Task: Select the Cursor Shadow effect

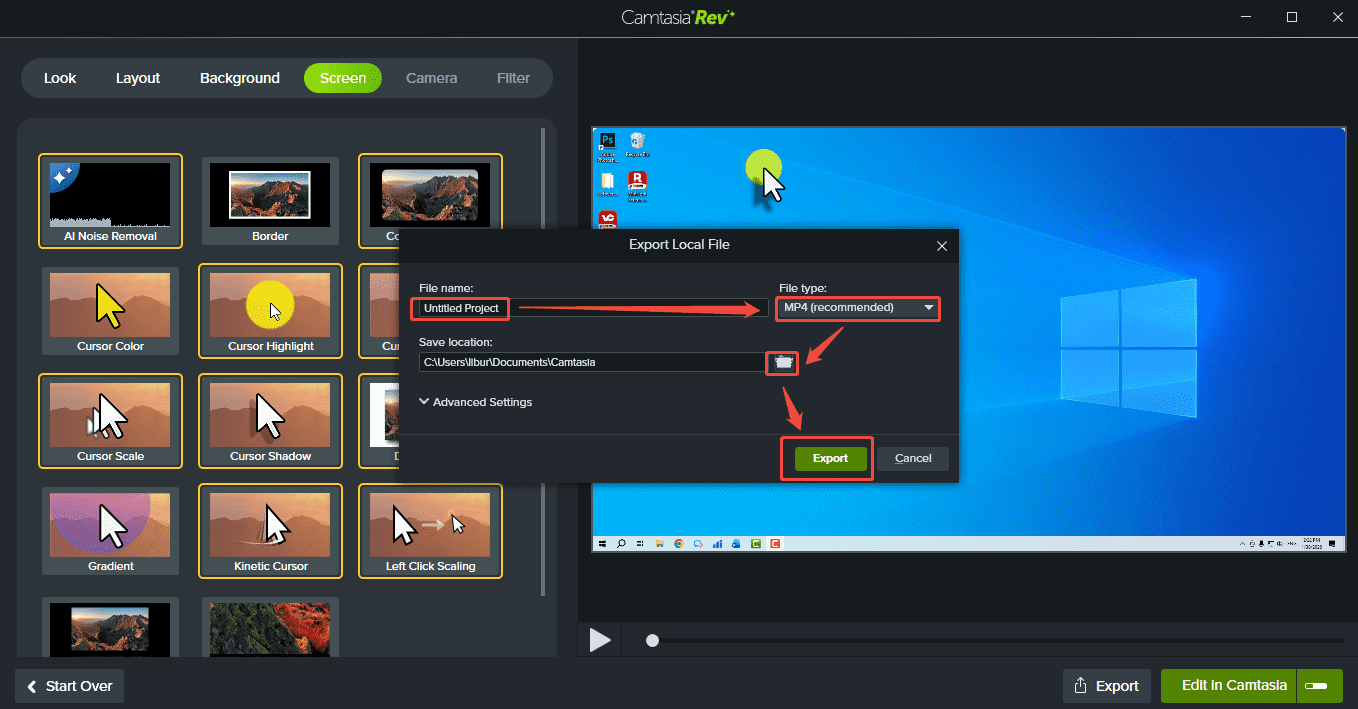Action: [x=270, y=421]
